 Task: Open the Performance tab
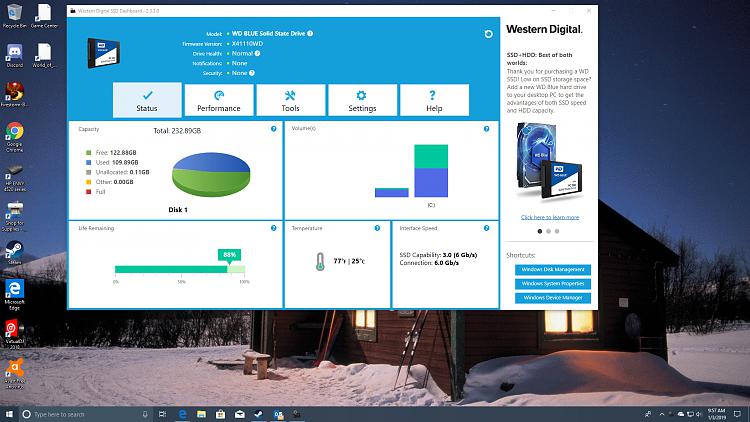tap(219, 100)
